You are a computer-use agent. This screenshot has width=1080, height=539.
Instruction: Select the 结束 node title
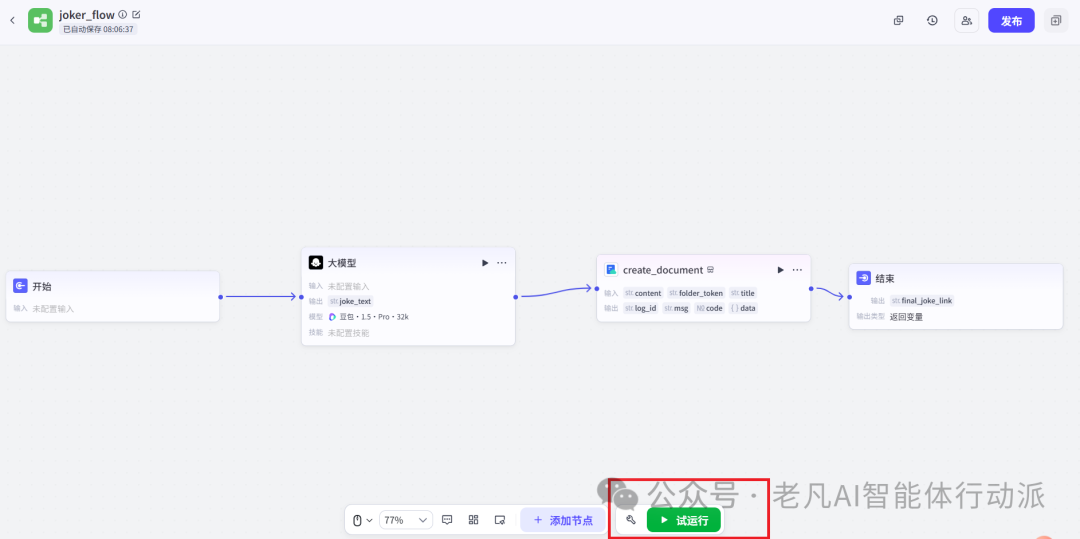tap(885, 279)
